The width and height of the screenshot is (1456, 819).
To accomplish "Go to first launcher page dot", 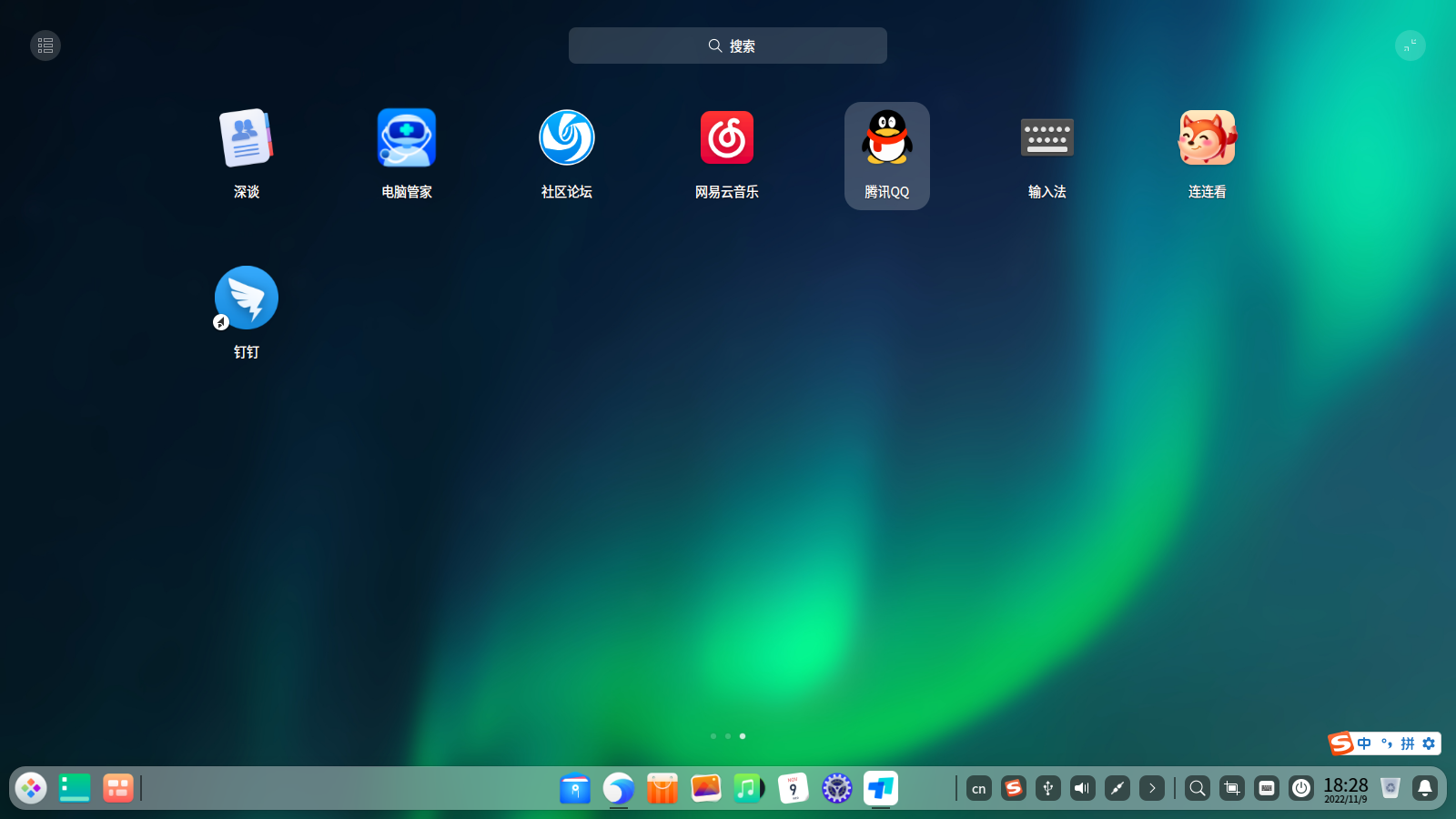I will 713,736.
